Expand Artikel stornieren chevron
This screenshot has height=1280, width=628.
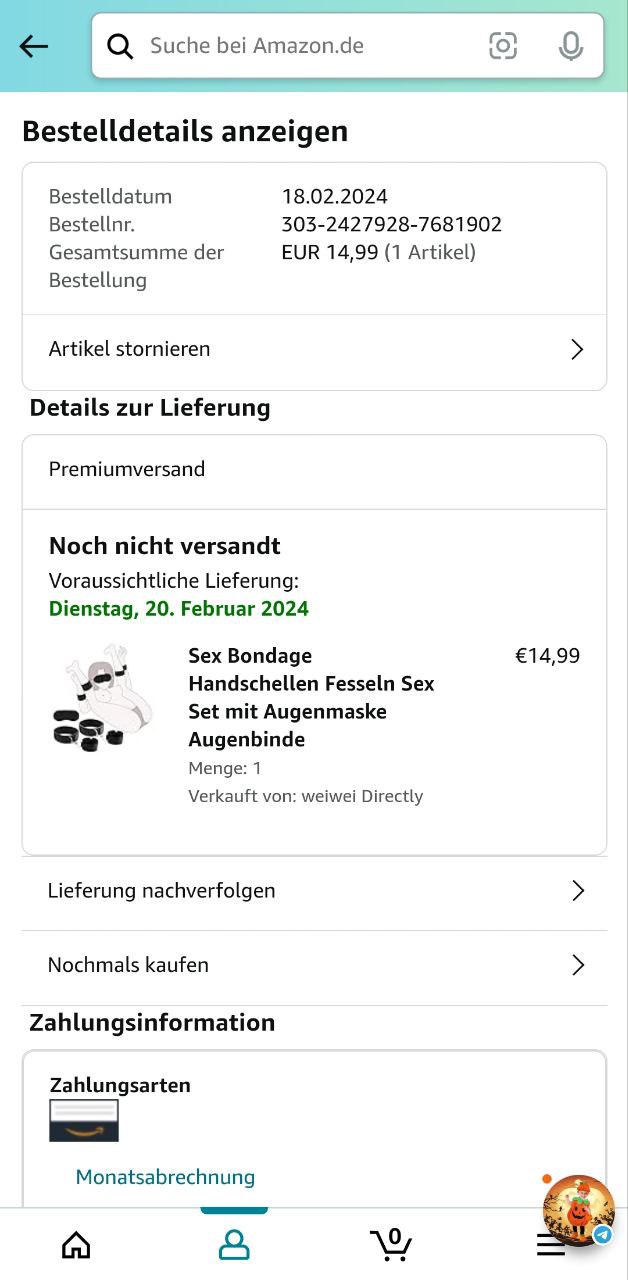576,349
